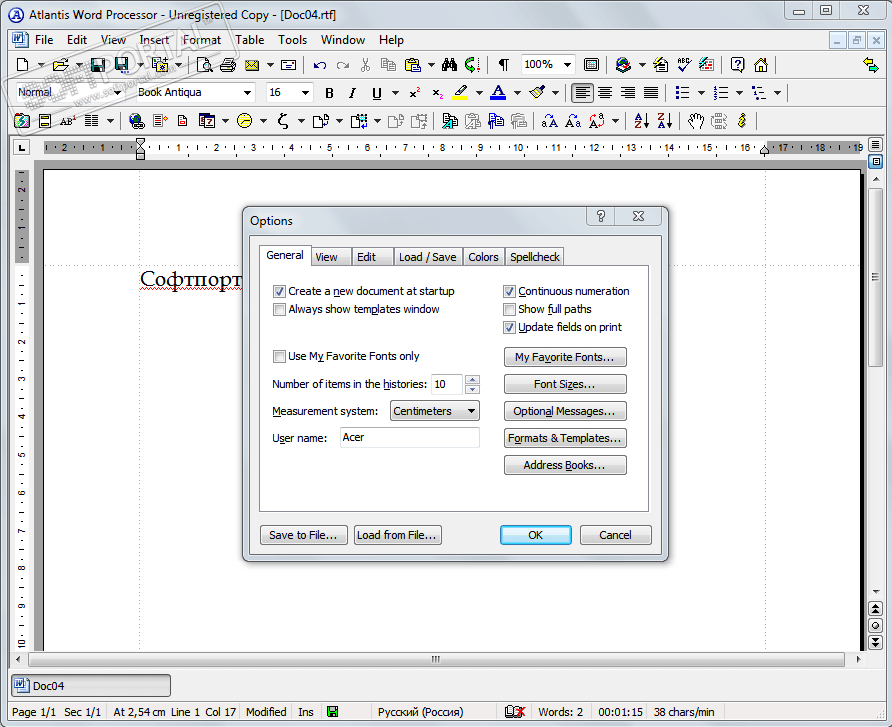Increase the histories item count spinner

pyautogui.click(x=472, y=379)
